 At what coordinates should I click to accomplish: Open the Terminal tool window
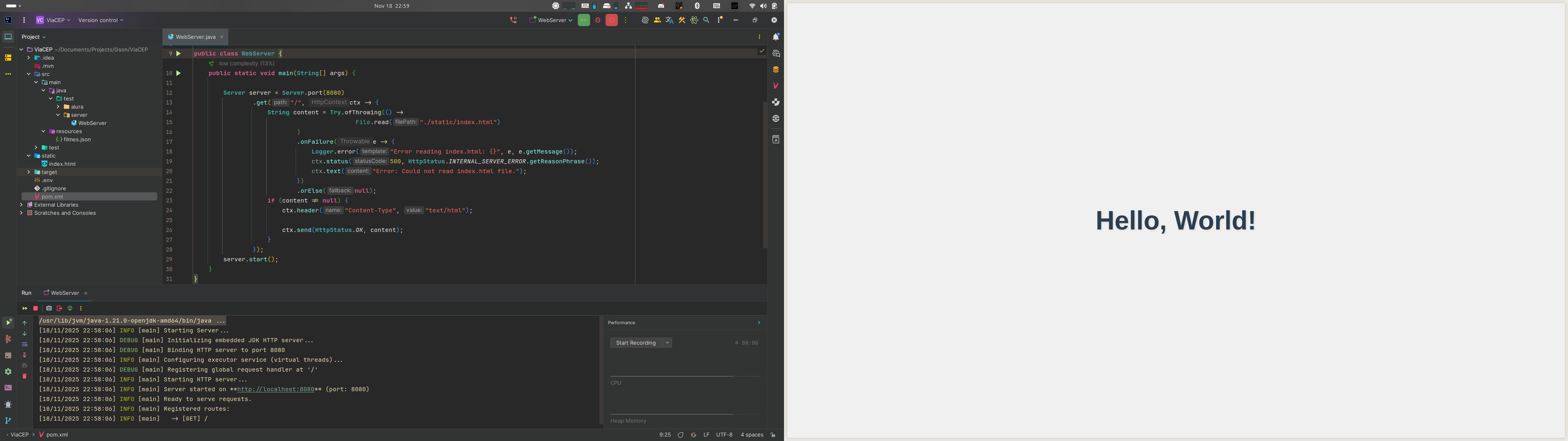coord(9,388)
